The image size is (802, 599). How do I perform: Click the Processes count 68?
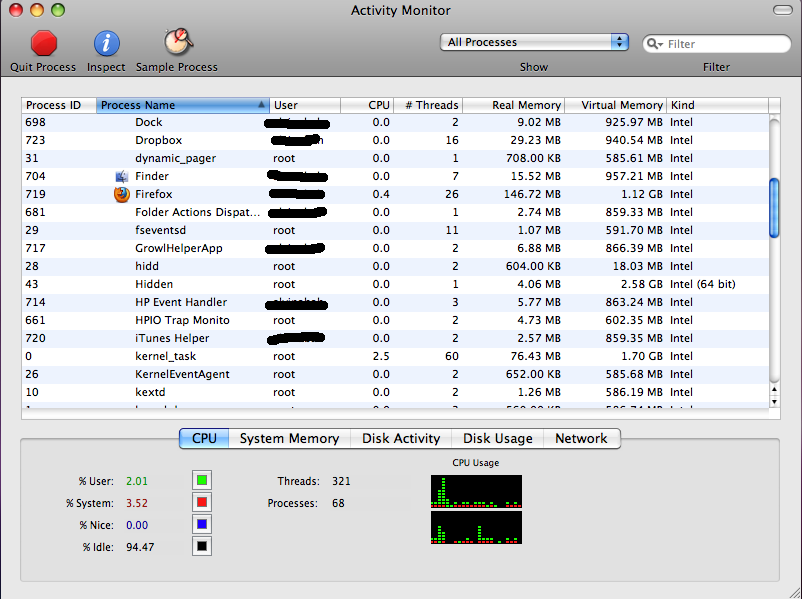click(338, 503)
